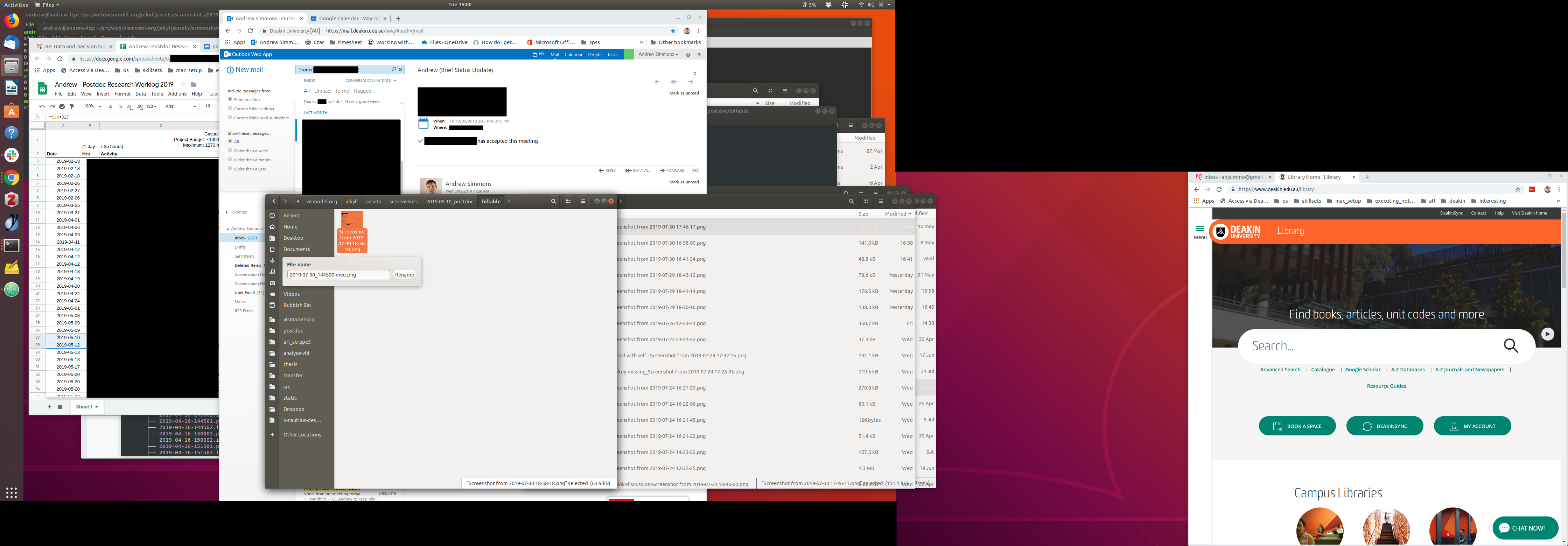Clear the Outlook search with X icon

coord(400,69)
